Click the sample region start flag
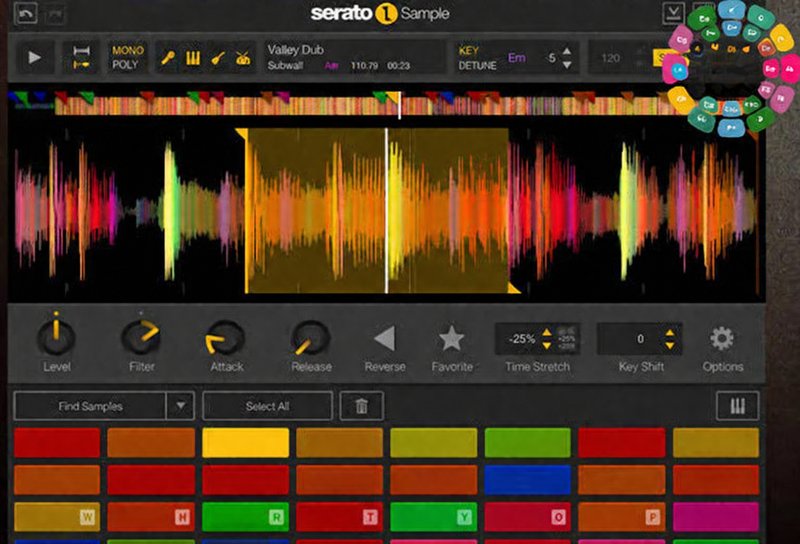Image resolution: width=800 pixels, height=544 pixels. pos(241,134)
